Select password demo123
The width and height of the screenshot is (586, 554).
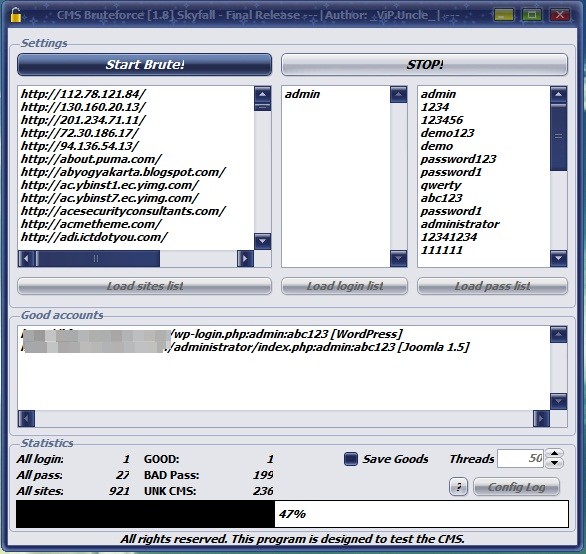[447, 133]
